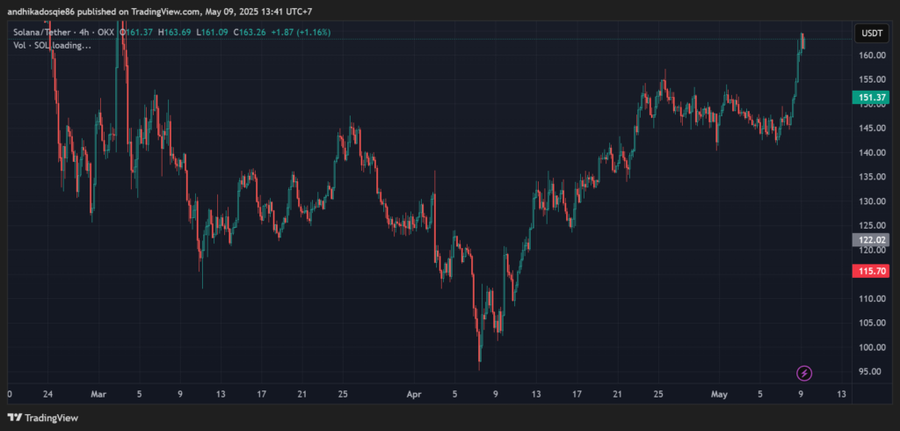Open the USDT currency selector
Image resolution: width=900 pixels, height=431 pixels.
(x=870, y=33)
